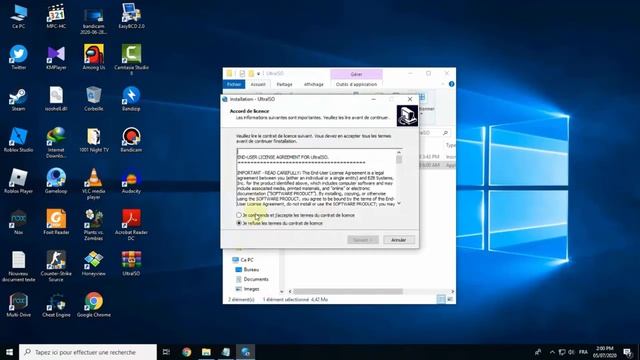Click inside the licence agreement text box
Screen dimensions: 640x360
click(x=316, y=178)
